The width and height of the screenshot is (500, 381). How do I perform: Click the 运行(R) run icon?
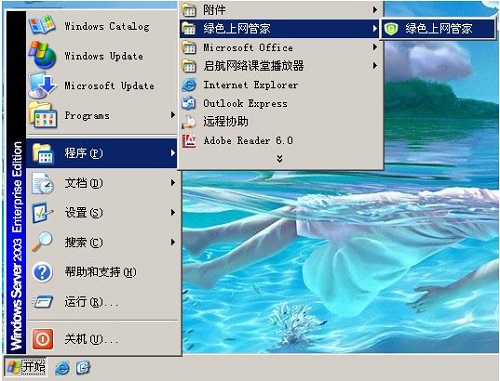click(x=42, y=302)
